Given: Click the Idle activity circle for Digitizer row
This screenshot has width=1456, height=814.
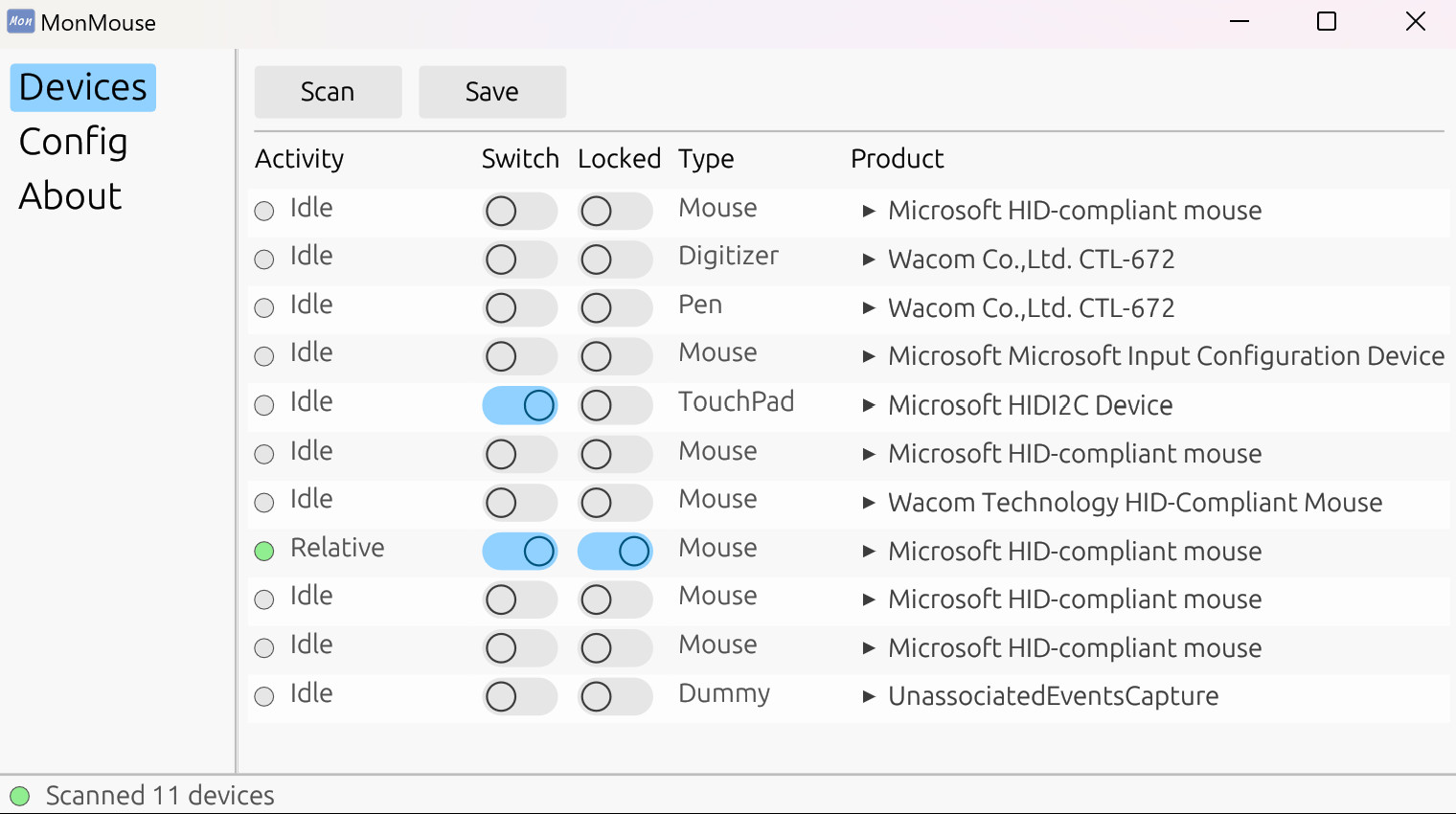Looking at the screenshot, I should [x=264, y=260].
